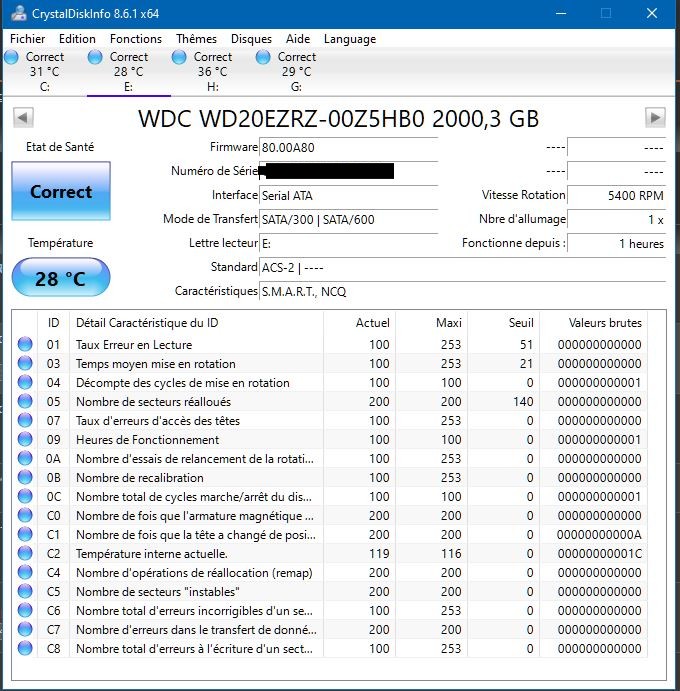This screenshot has width=680, height=691.
Task: Click the Caractéristiques field S.M.A.R.T., NCQ
Action: click(x=462, y=291)
